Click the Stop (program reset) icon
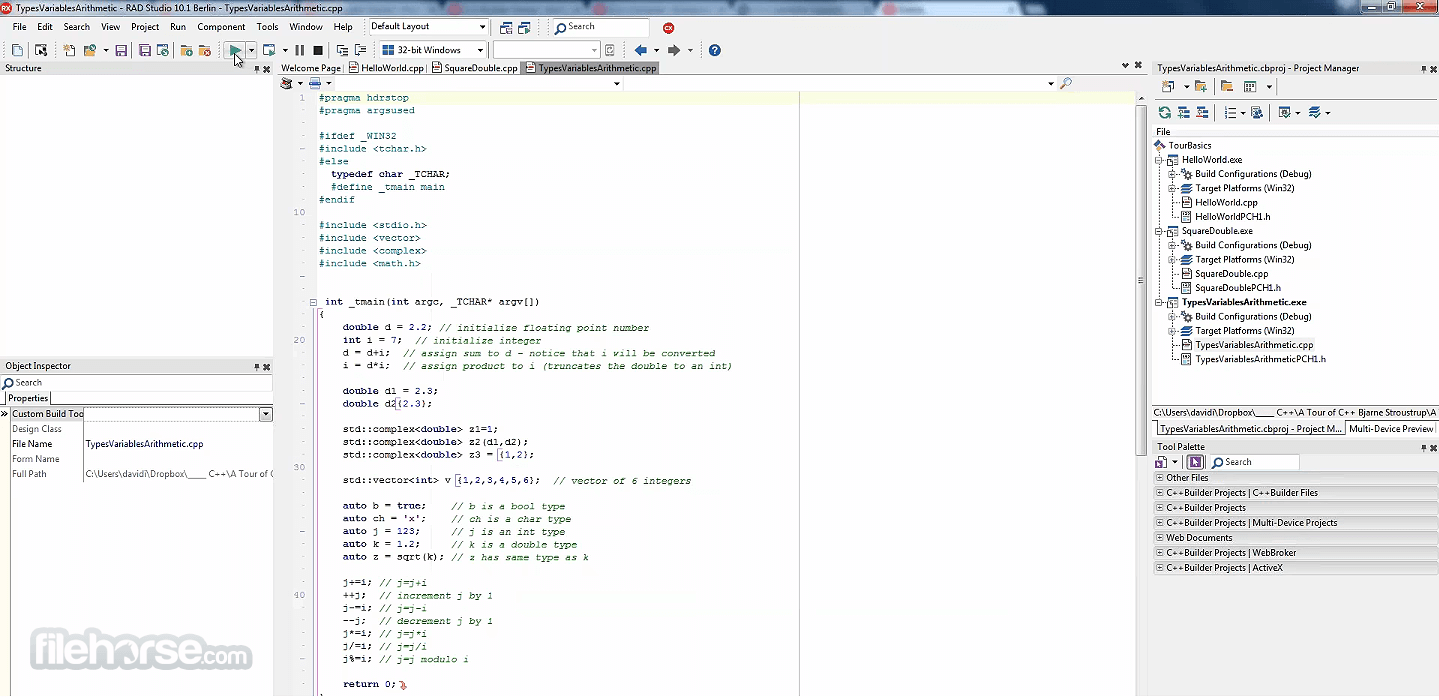 pos(318,50)
